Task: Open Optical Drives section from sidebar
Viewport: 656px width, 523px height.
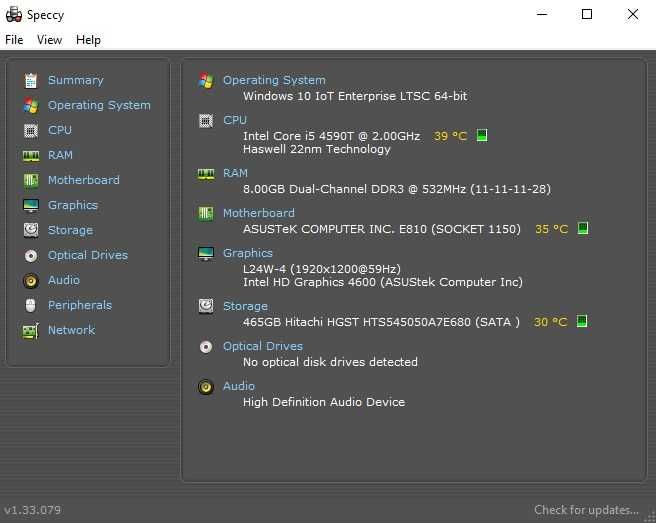Action: pos(88,255)
